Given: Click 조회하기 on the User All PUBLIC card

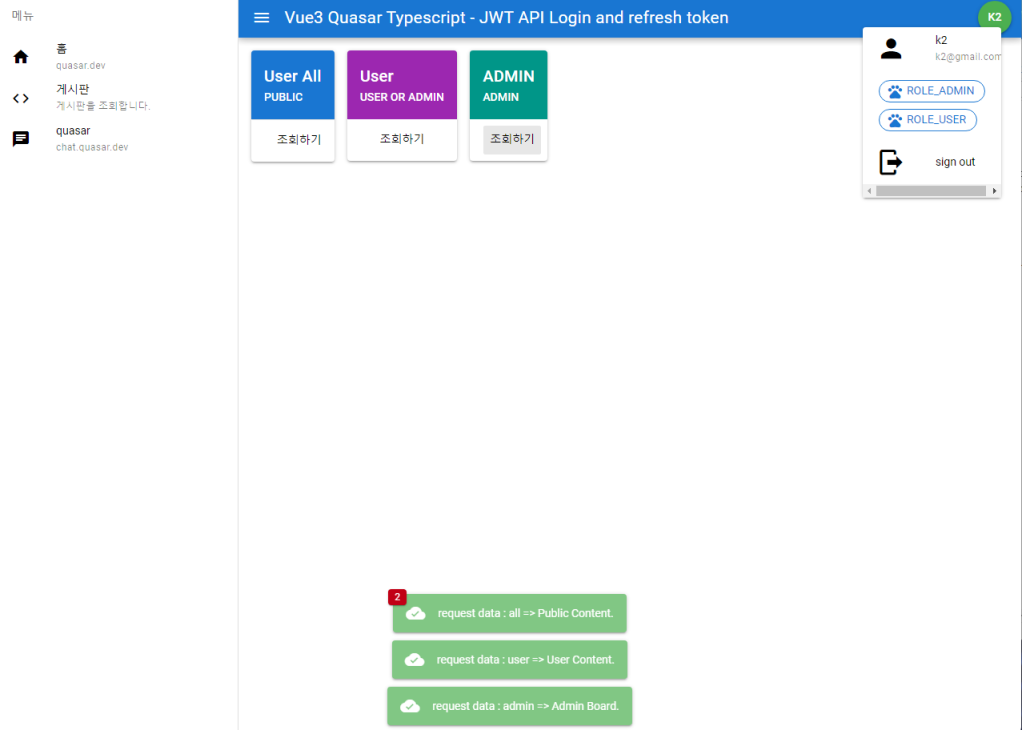Looking at the screenshot, I should [x=292, y=139].
